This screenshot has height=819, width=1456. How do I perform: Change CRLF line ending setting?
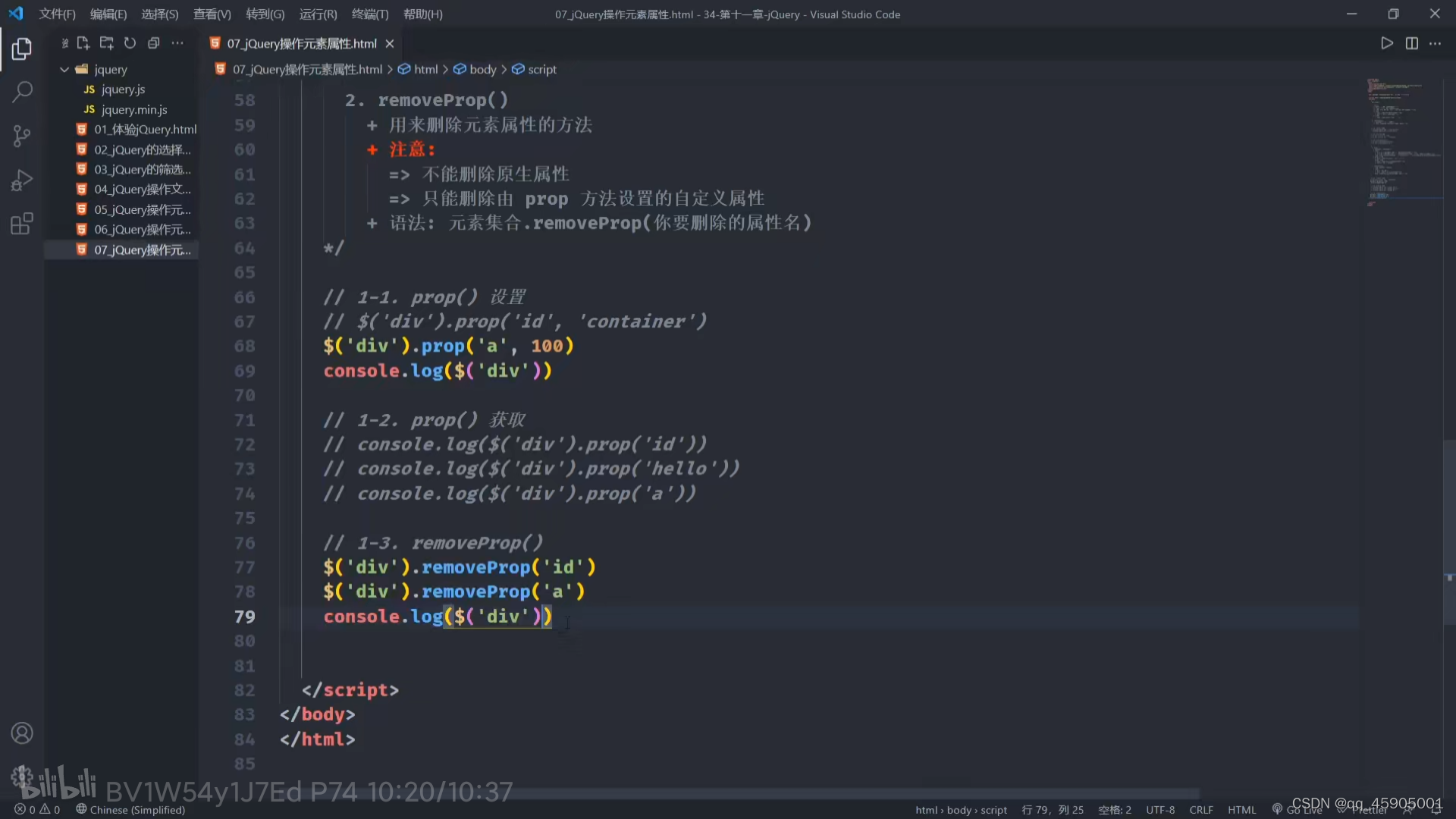tap(1200, 810)
